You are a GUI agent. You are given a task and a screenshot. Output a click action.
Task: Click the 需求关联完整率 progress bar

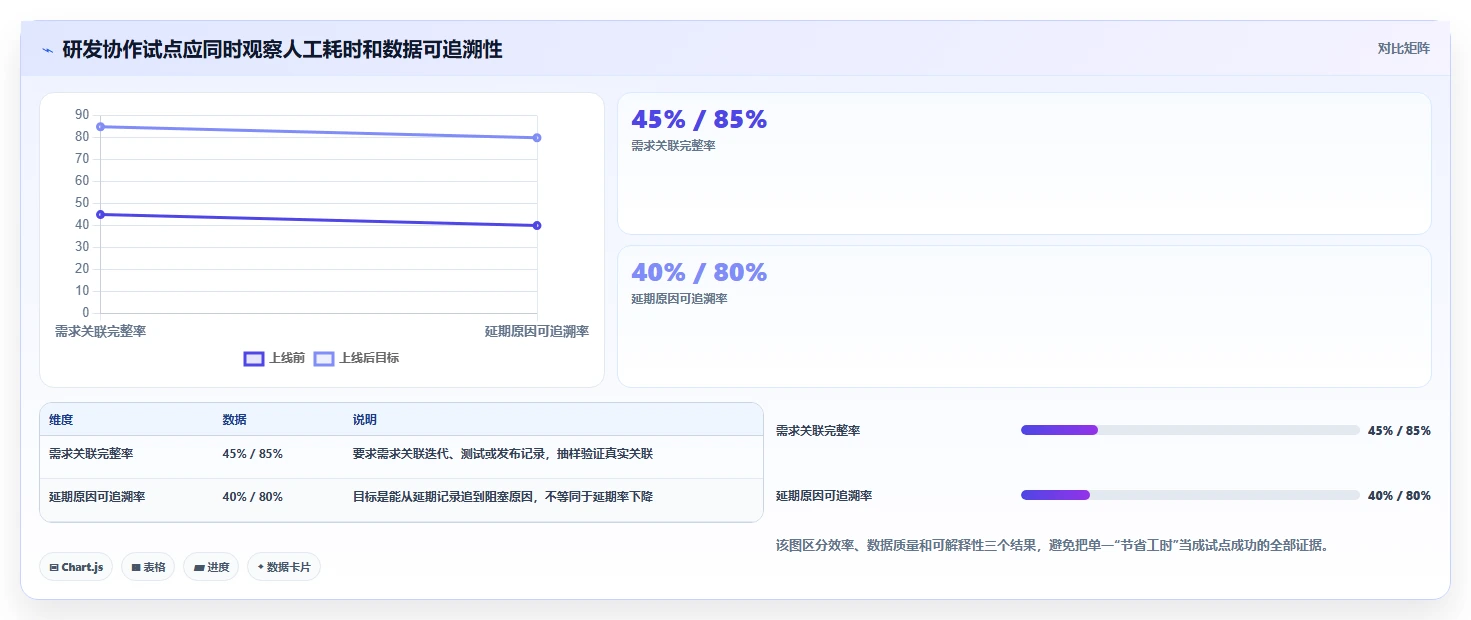(1190, 430)
